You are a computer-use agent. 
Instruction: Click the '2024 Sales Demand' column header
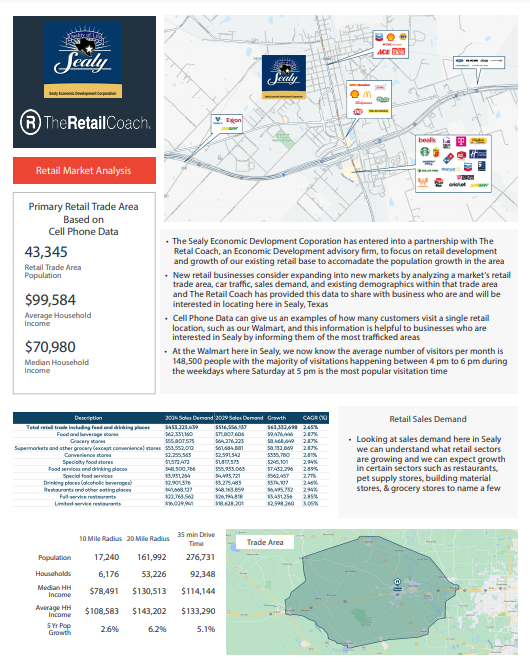[189, 418]
